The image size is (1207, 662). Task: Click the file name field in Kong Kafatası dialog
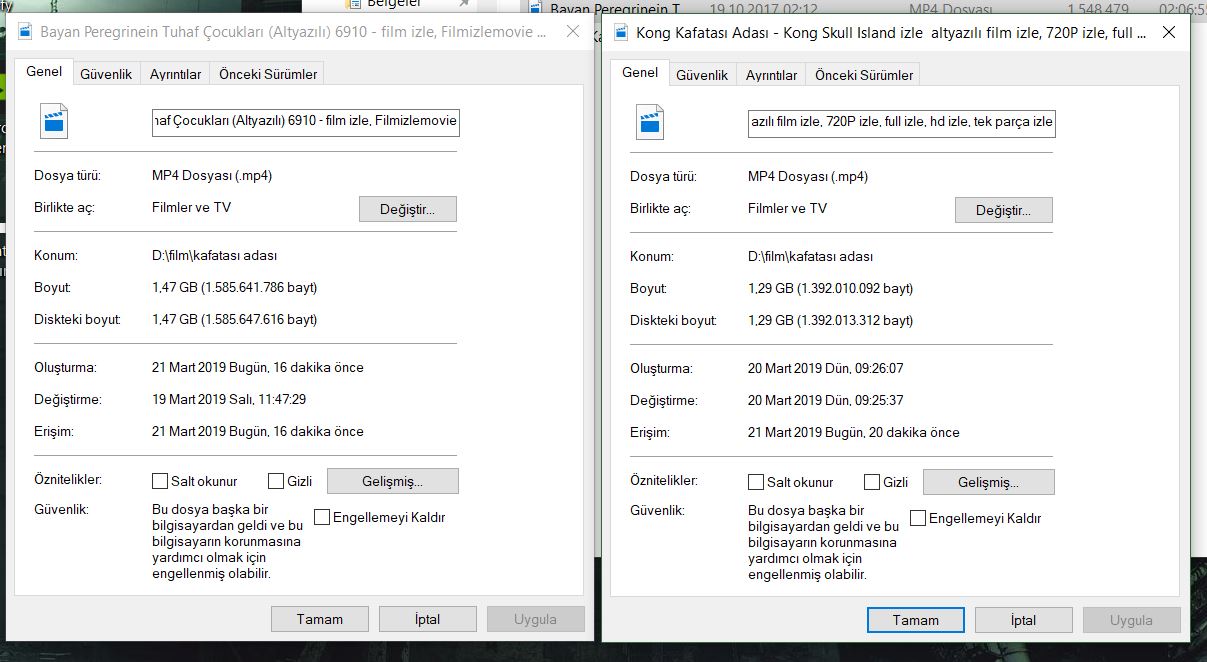901,122
